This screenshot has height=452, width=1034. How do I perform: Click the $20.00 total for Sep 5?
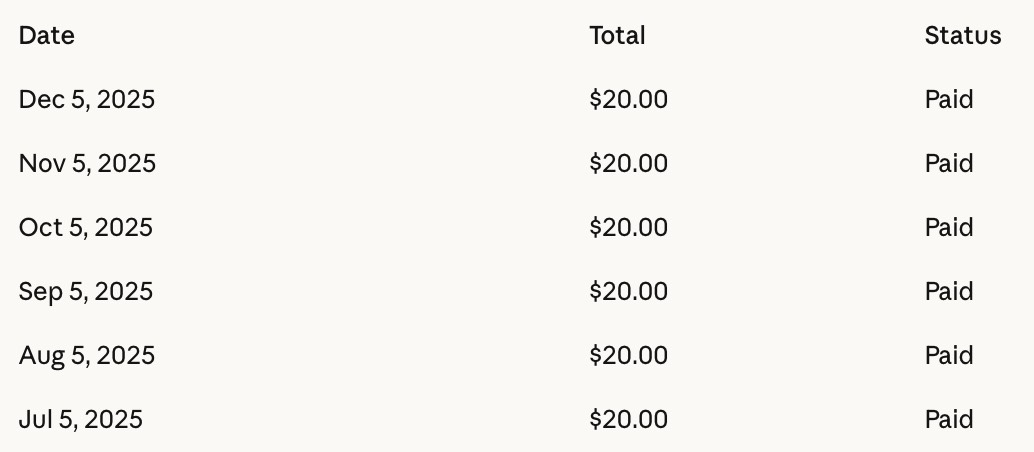point(628,292)
